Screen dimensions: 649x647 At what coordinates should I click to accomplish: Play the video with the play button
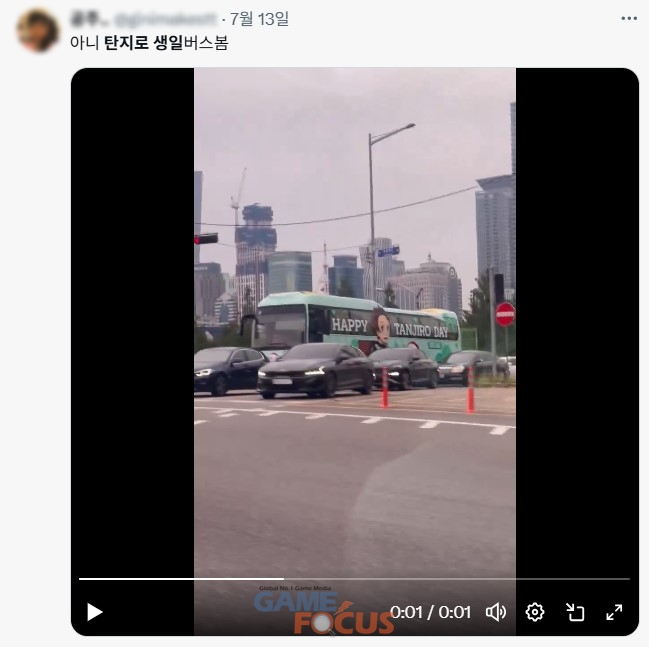tap(95, 612)
